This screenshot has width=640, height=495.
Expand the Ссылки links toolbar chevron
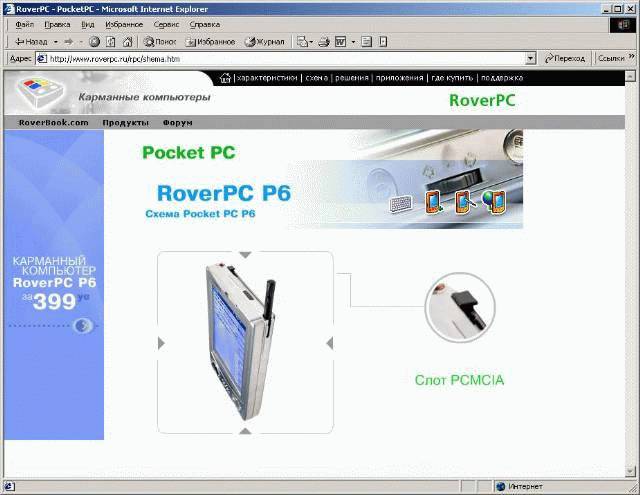pos(632,56)
